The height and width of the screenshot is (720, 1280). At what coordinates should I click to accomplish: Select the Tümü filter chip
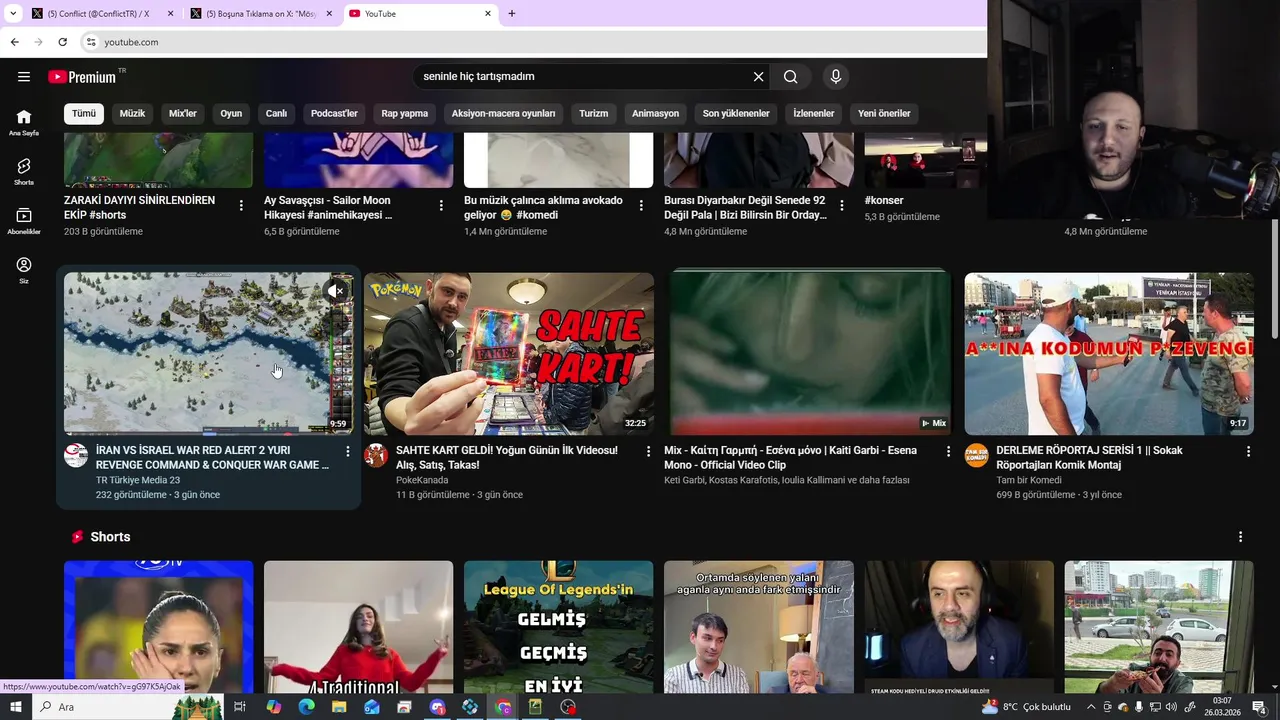(x=84, y=113)
